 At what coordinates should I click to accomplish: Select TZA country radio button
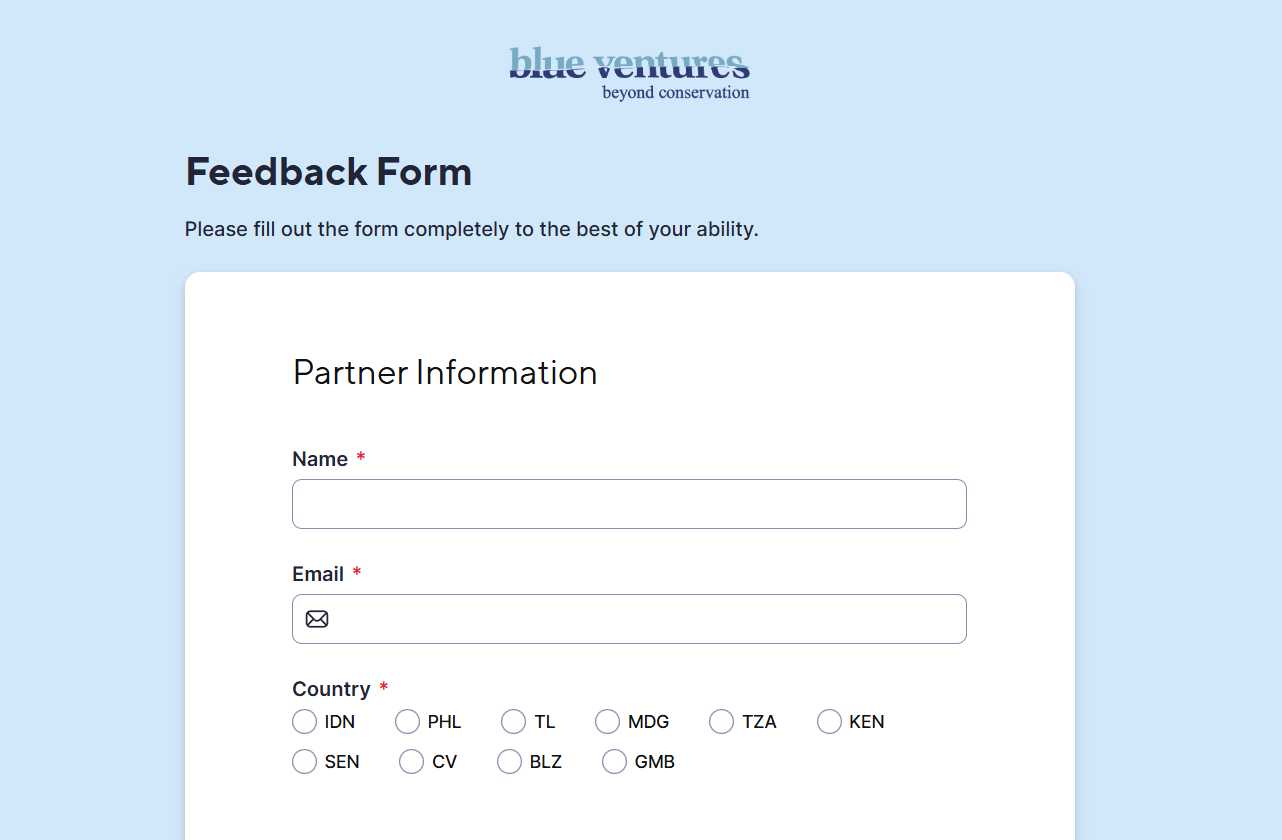coord(721,722)
